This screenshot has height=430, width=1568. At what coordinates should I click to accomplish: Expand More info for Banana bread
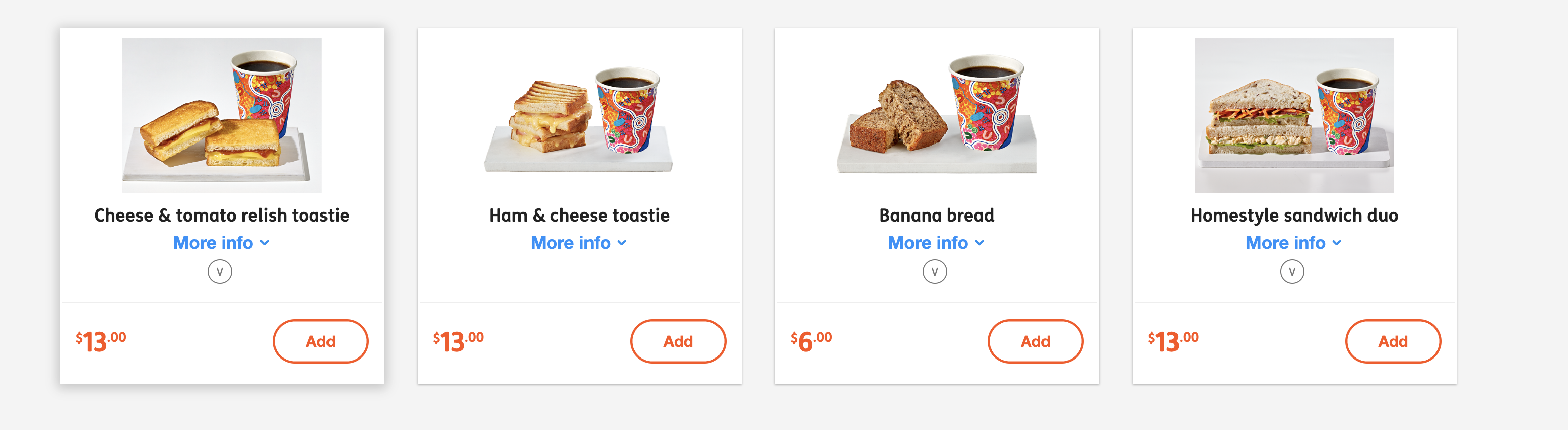pyautogui.click(x=936, y=243)
